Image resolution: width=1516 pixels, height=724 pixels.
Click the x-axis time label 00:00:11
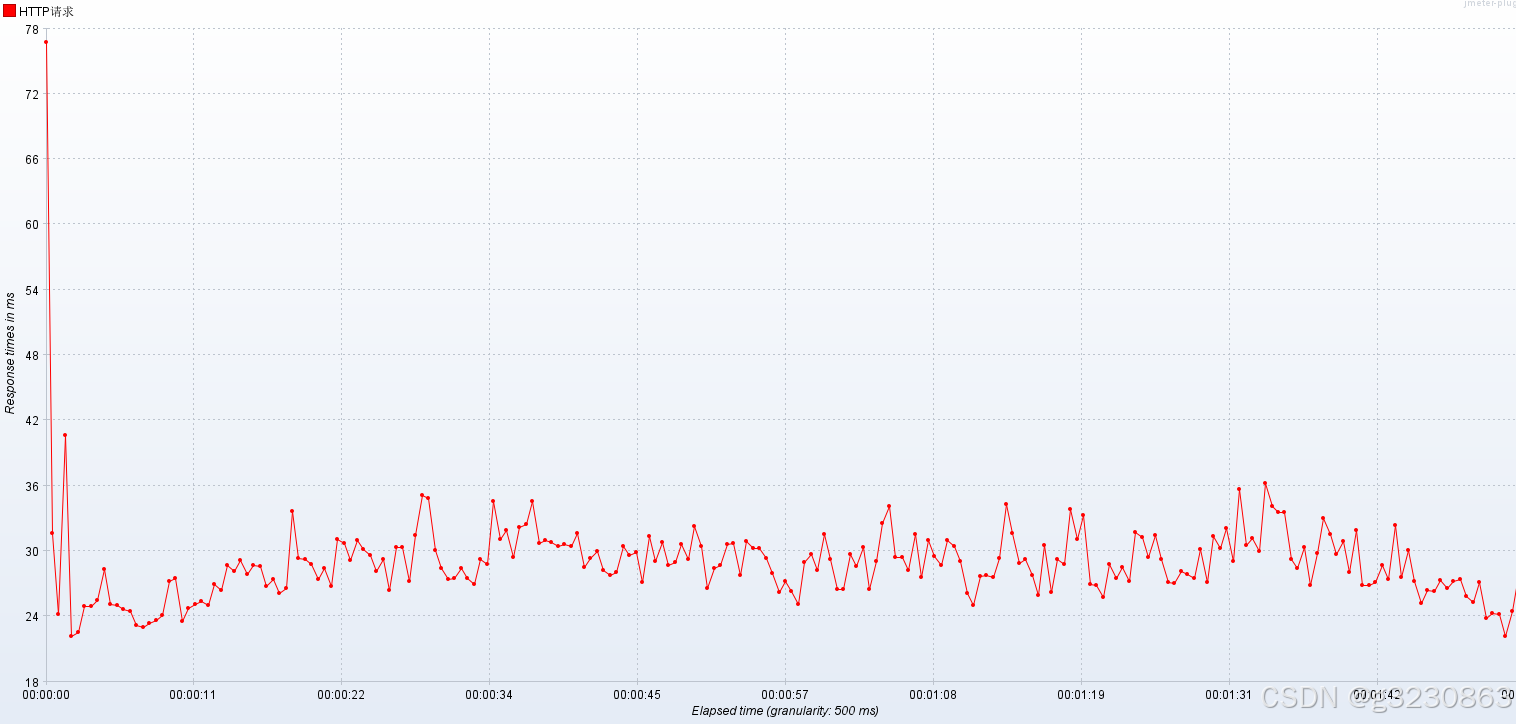pos(193,694)
